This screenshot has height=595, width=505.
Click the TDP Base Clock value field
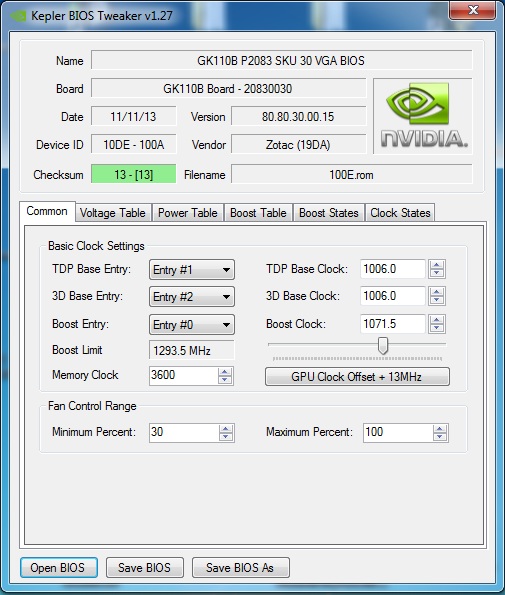392,269
